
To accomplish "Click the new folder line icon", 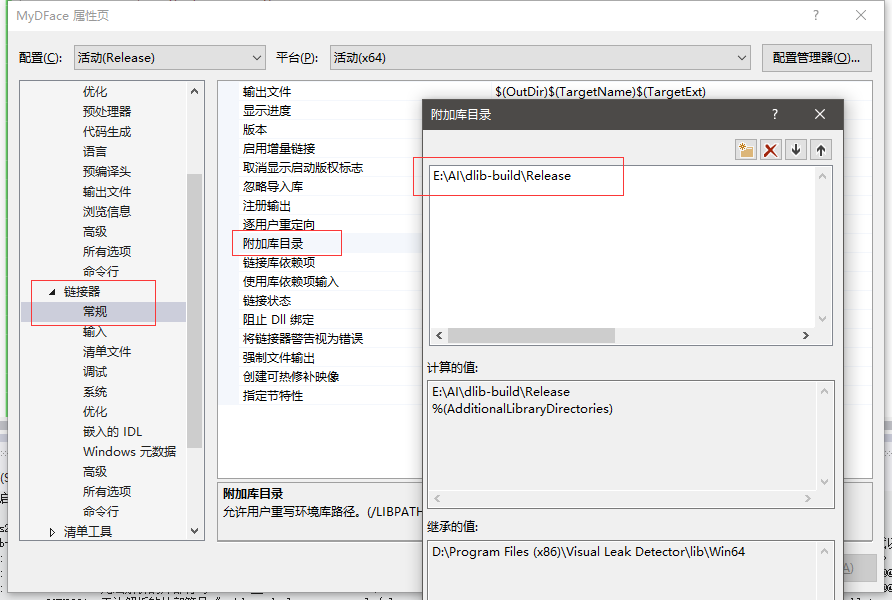I will (745, 150).
